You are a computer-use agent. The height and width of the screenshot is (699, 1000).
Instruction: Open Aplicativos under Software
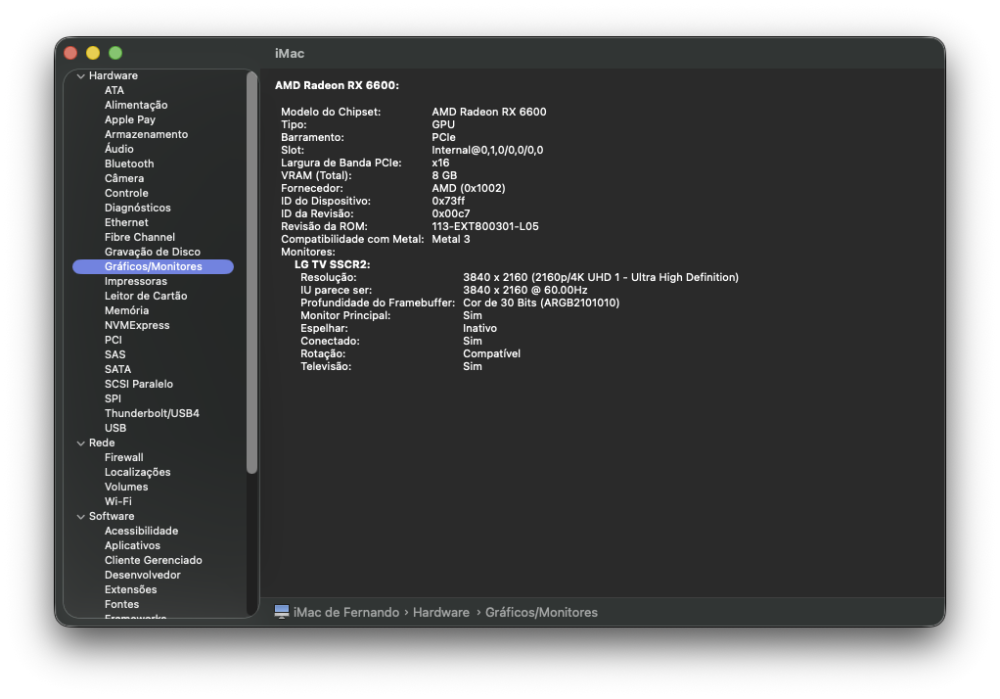133,545
